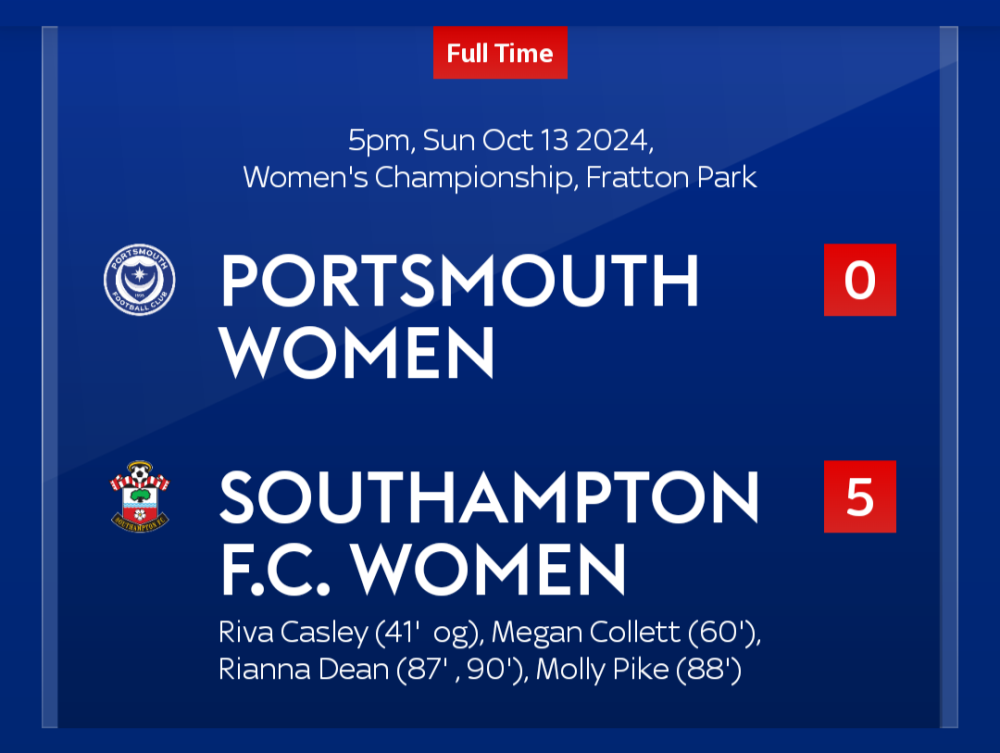Open the Southampton F.C. Women team name
Viewport: 1000px width, 753px height.
tap(488, 533)
